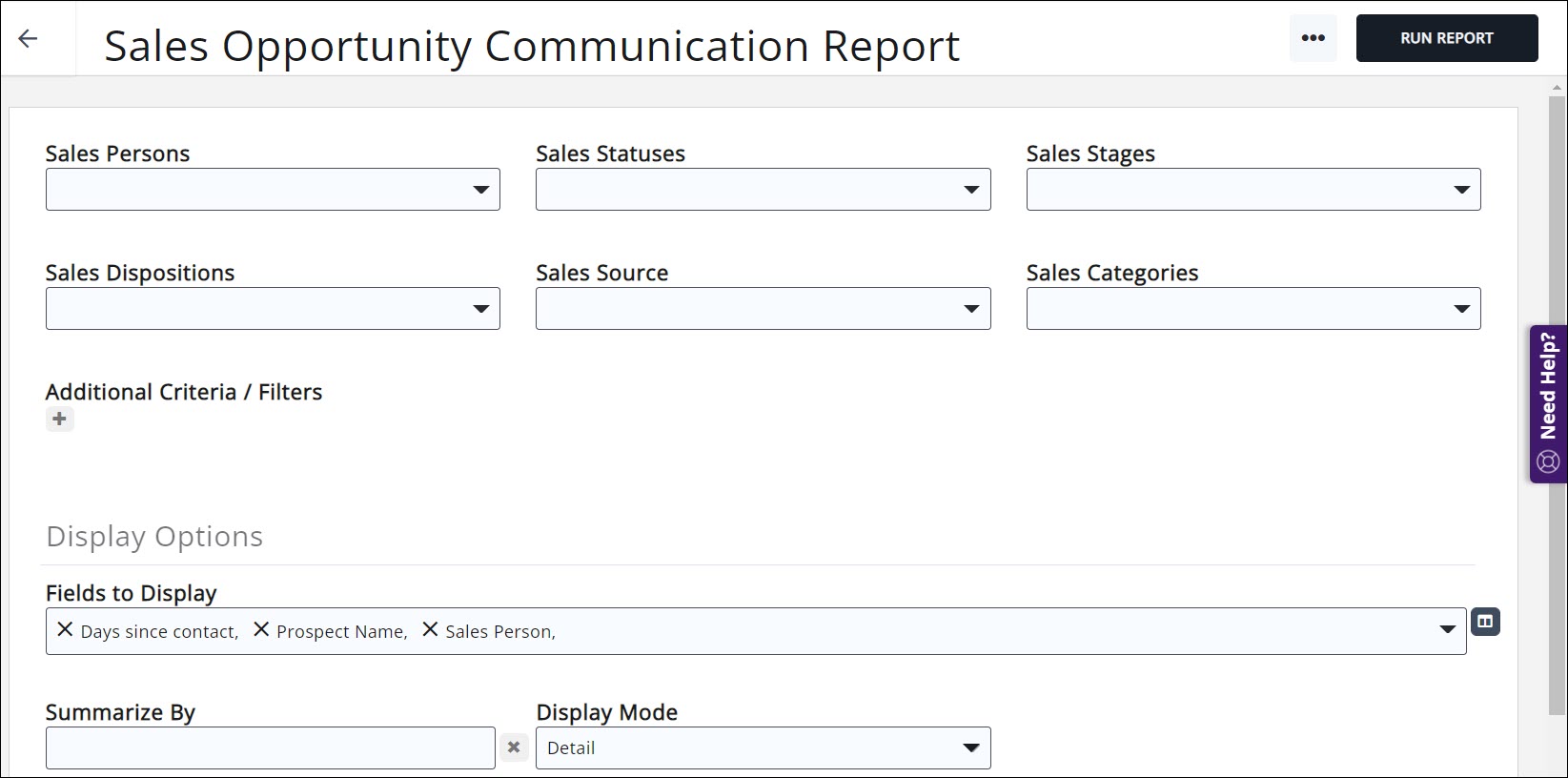
Task: Remove Prospect Name field tag
Action: click(x=261, y=630)
